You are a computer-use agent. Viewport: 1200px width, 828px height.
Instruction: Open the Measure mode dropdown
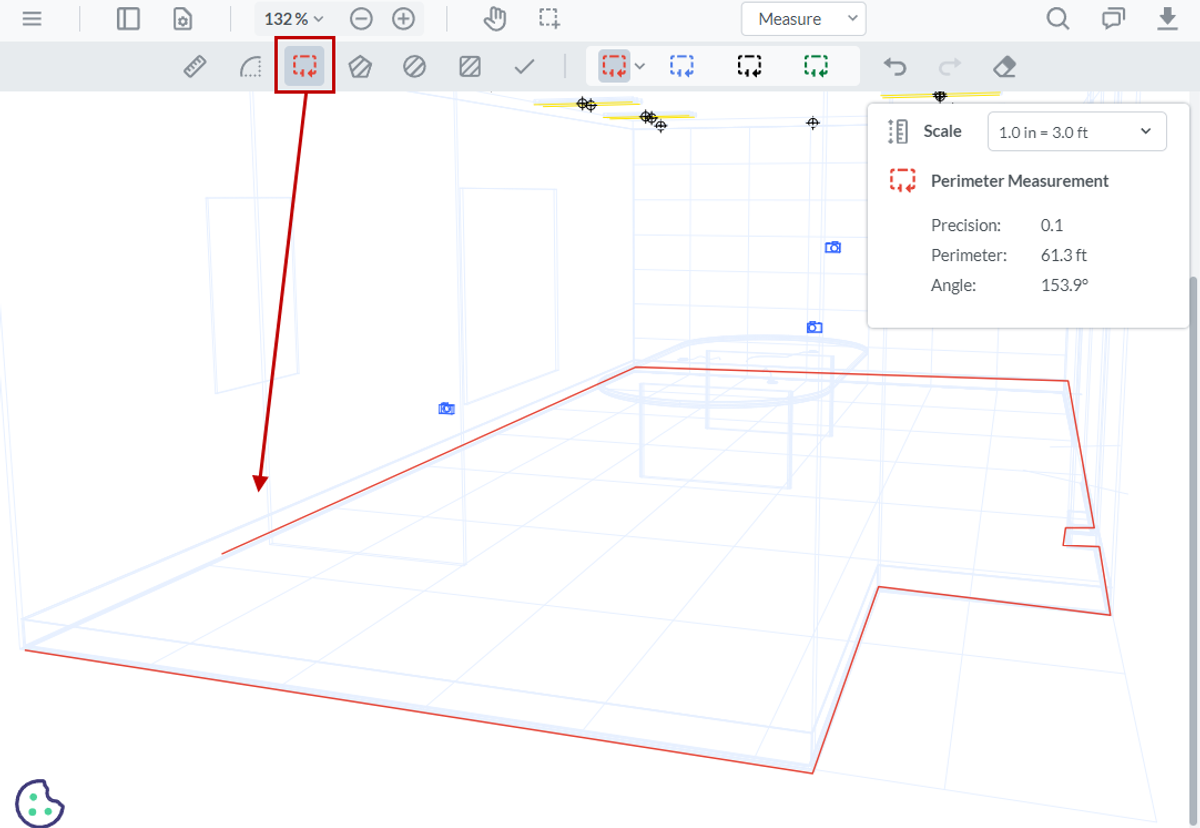click(x=803, y=19)
